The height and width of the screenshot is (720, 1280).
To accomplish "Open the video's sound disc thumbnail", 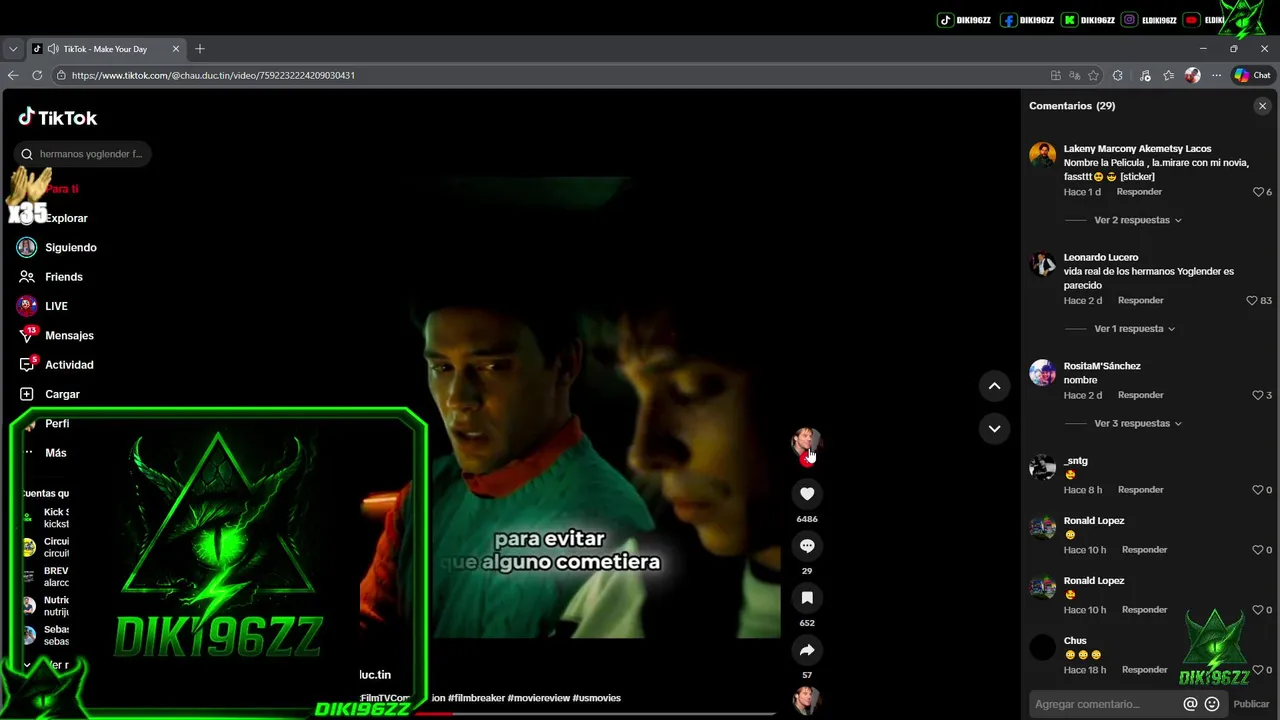I will [806, 701].
